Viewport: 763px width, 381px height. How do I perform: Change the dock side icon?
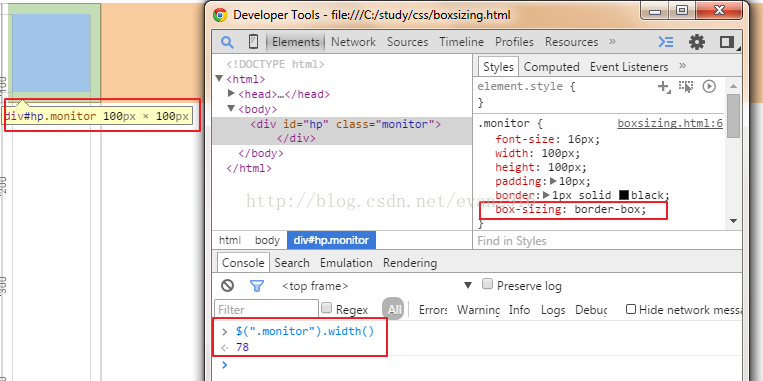pyautogui.click(x=727, y=42)
